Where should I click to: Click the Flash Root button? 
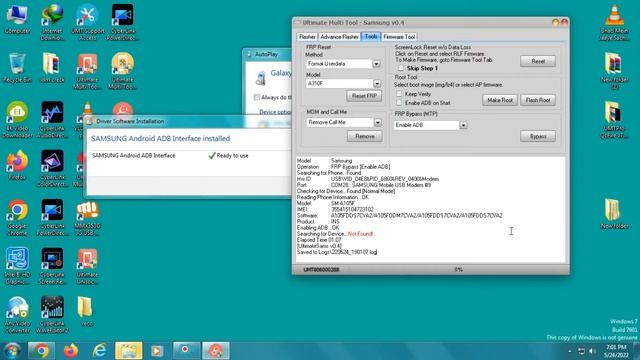(538, 100)
